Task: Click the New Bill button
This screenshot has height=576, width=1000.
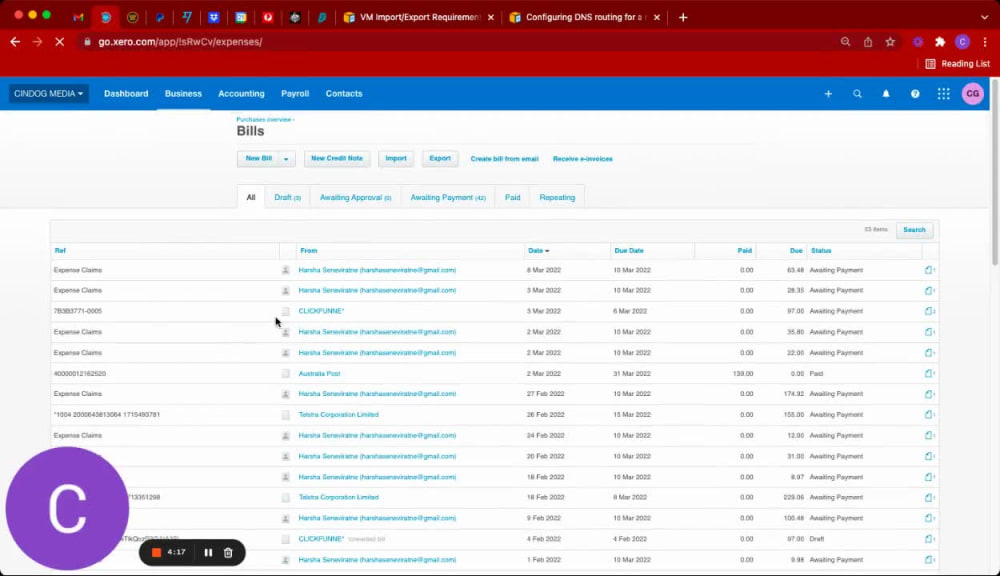Action: point(258,159)
